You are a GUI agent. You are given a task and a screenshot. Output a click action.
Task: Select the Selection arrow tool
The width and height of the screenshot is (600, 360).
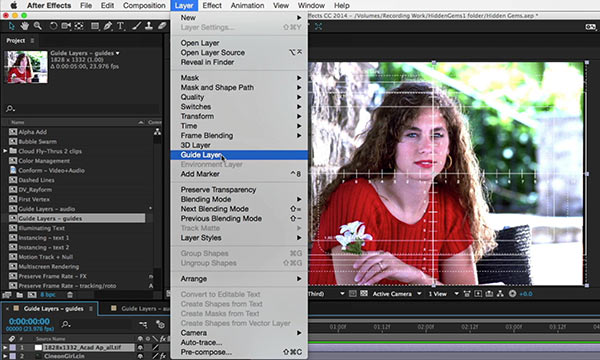(11, 26)
